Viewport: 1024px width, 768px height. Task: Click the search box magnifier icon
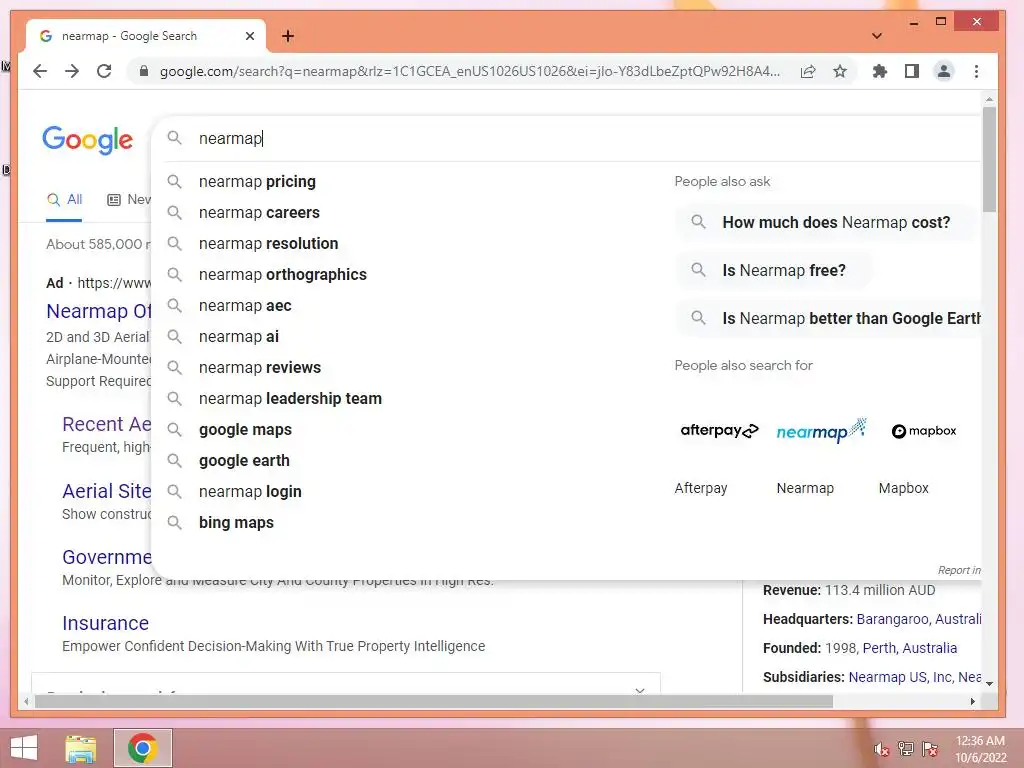174,138
